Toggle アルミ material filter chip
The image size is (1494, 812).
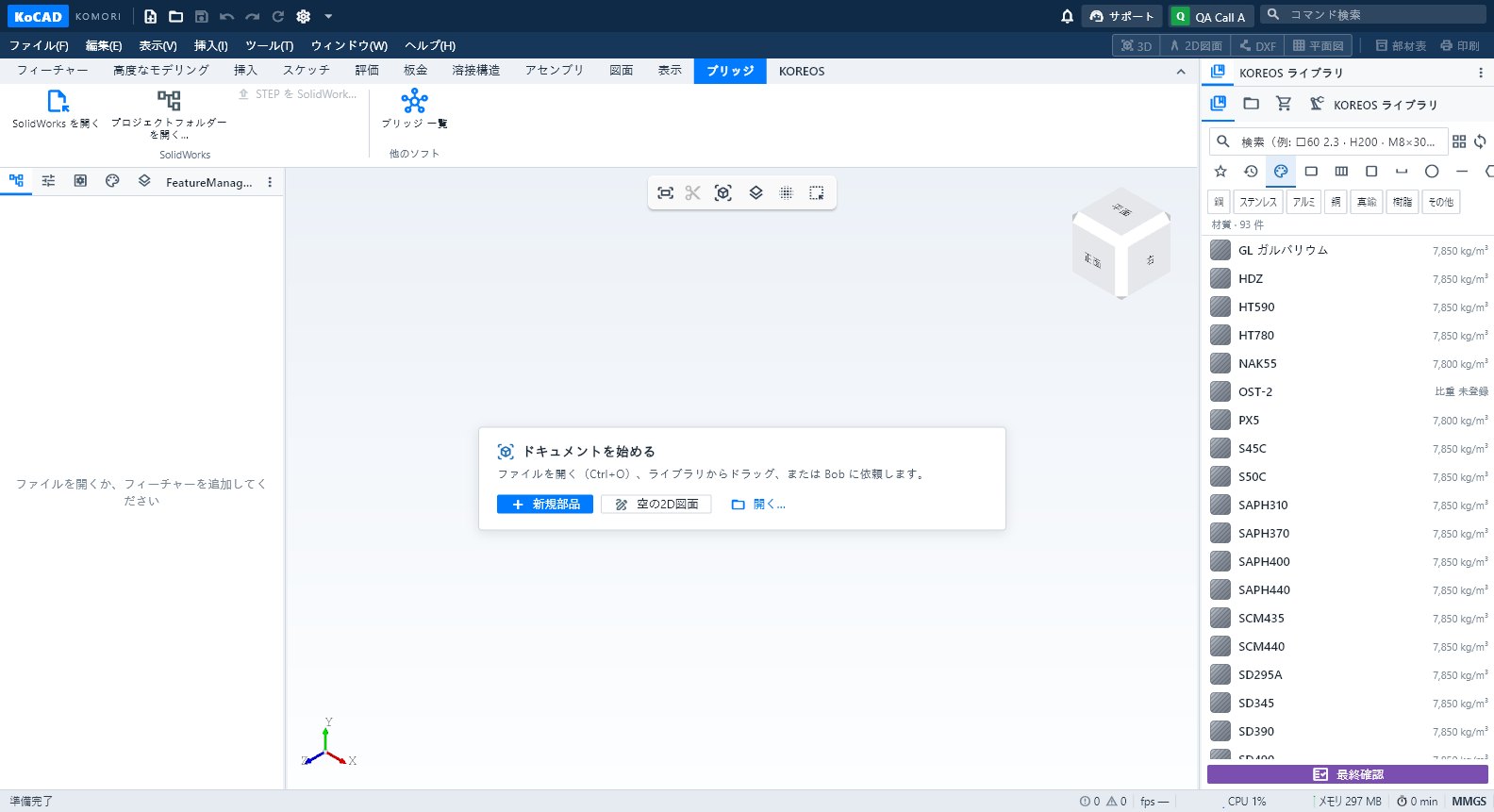pos(1303,202)
